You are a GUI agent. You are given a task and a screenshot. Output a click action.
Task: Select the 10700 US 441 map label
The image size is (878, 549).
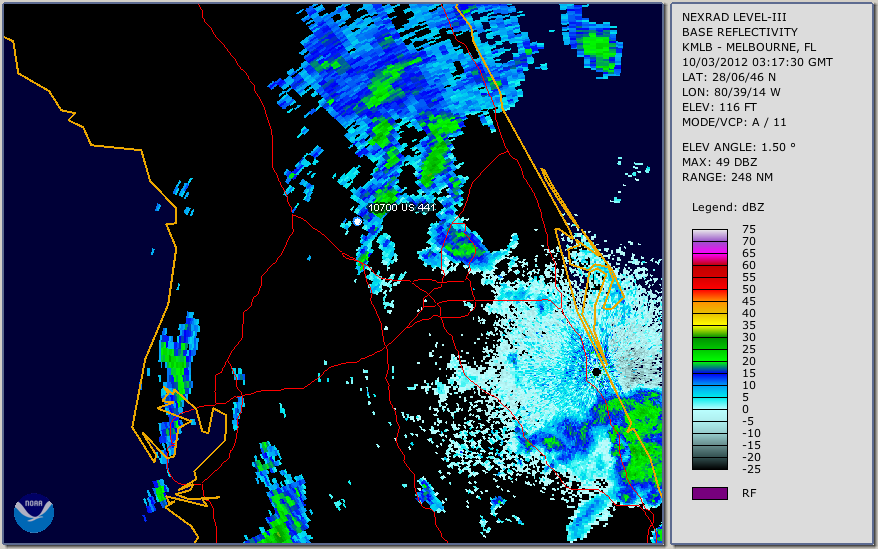click(401, 208)
